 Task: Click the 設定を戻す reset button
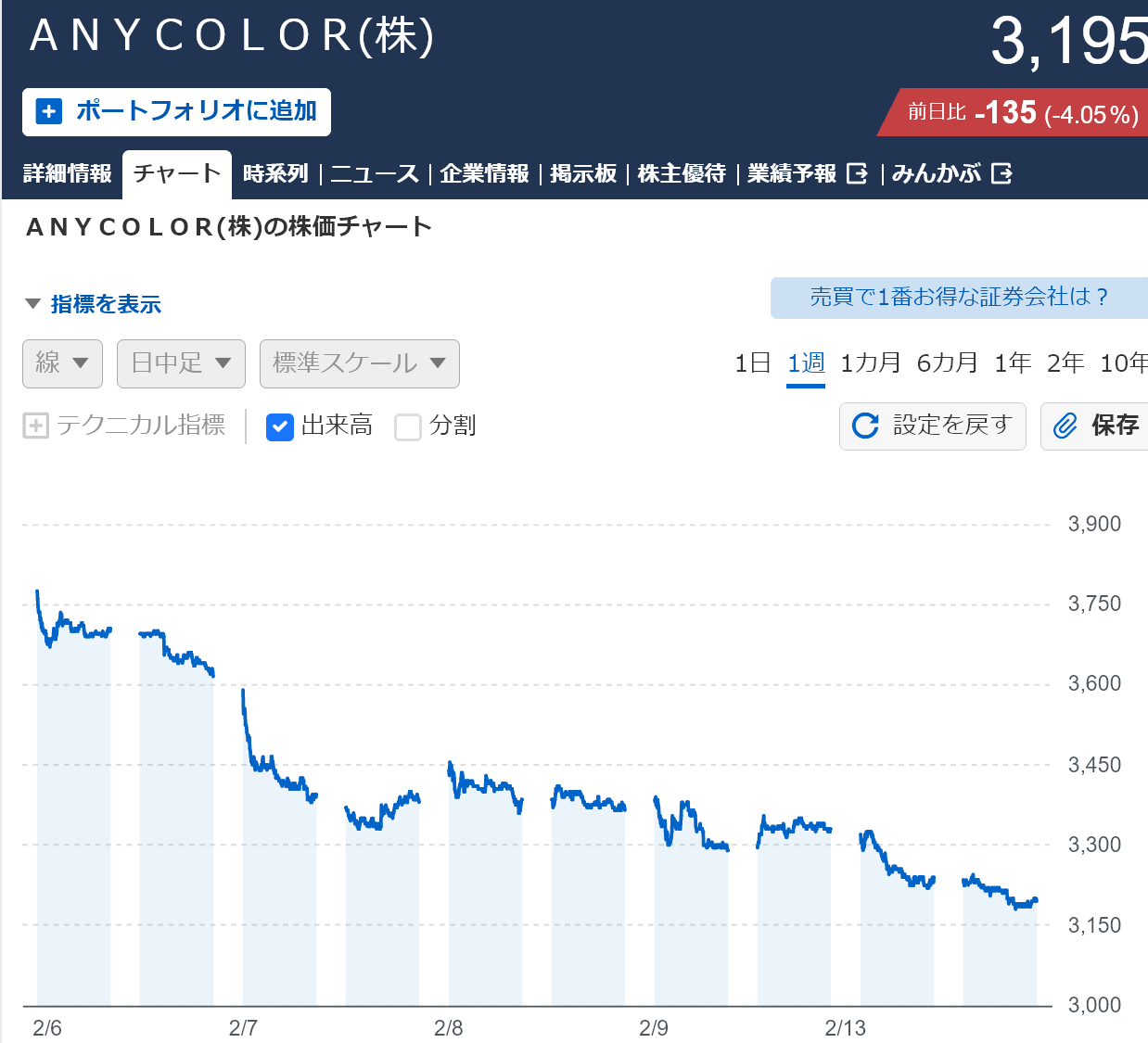(x=933, y=426)
